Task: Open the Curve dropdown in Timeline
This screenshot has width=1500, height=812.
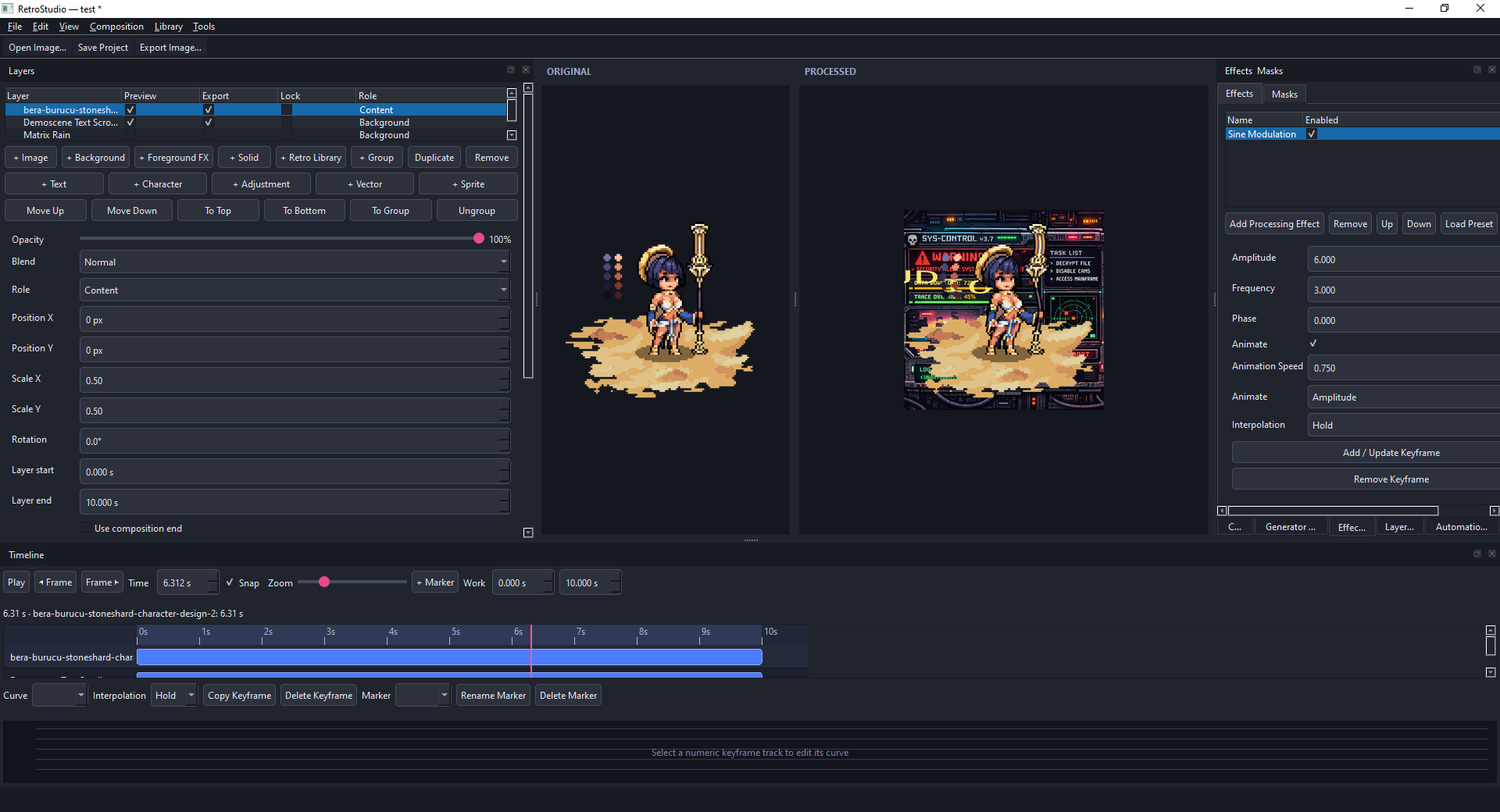Action: pyautogui.click(x=59, y=696)
